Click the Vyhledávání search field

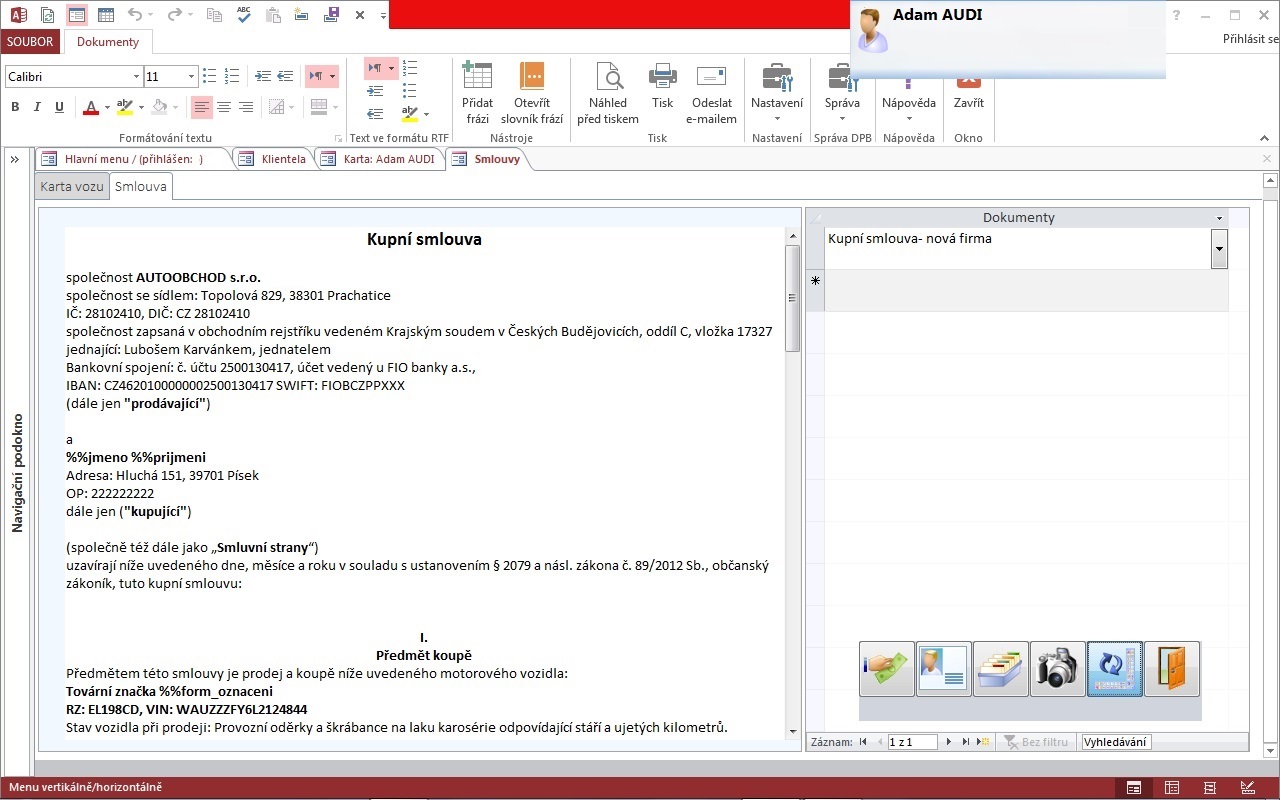pos(1116,742)
